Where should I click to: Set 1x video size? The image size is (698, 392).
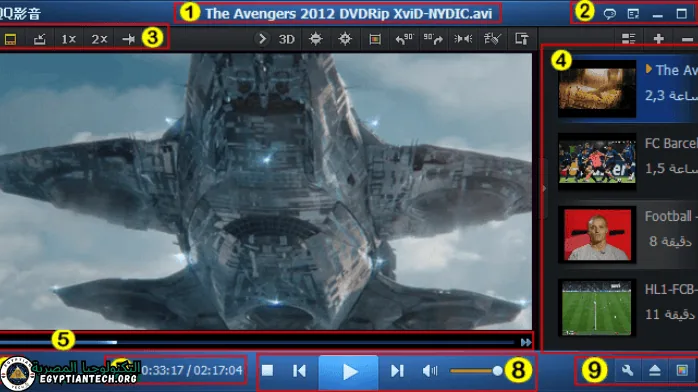[x=68, y=39]
